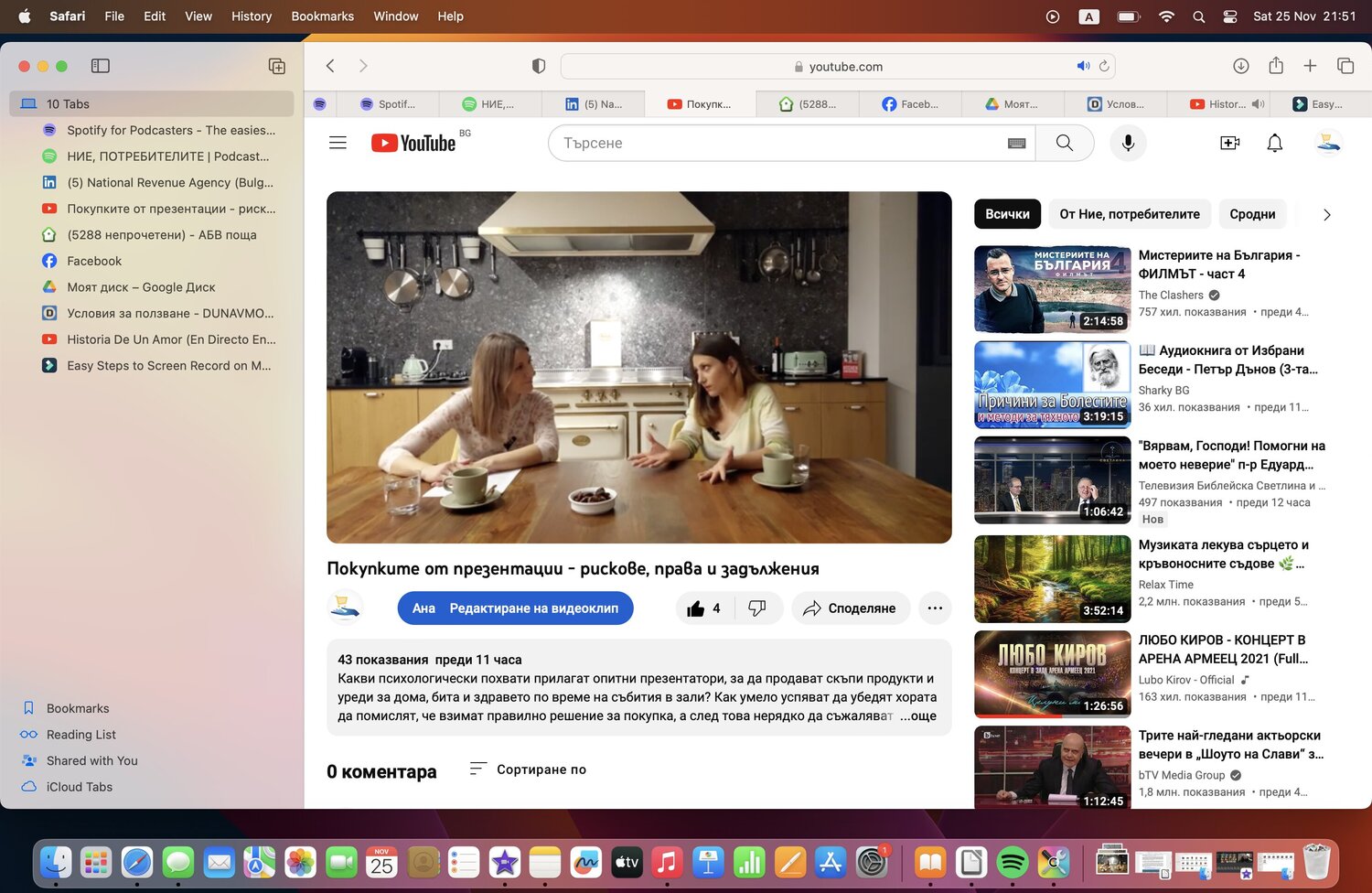This screenshot has height=893, width=1372.
Task: Open new tab group icon
Action: point(276,66)
